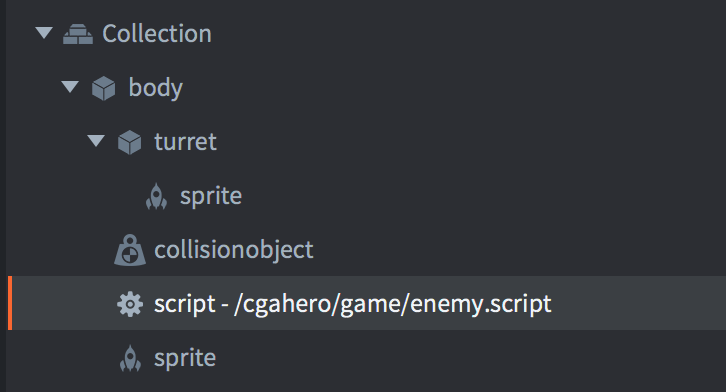The image size is (726, 392).
Task: Select the sprite under turret
Action: click(211, 197)
